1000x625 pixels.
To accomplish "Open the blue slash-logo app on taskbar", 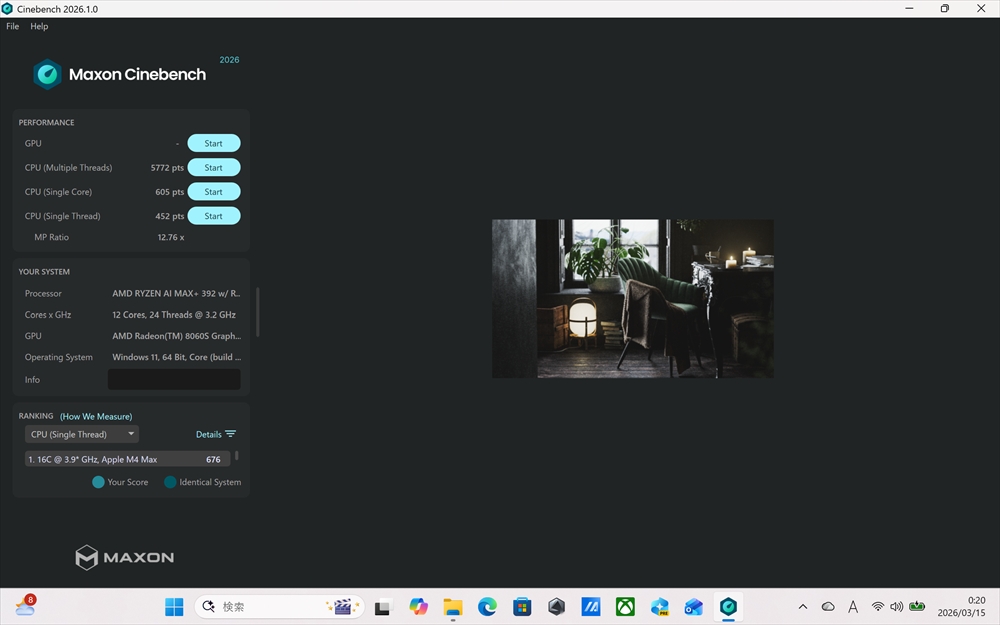I will click(591, 607).
